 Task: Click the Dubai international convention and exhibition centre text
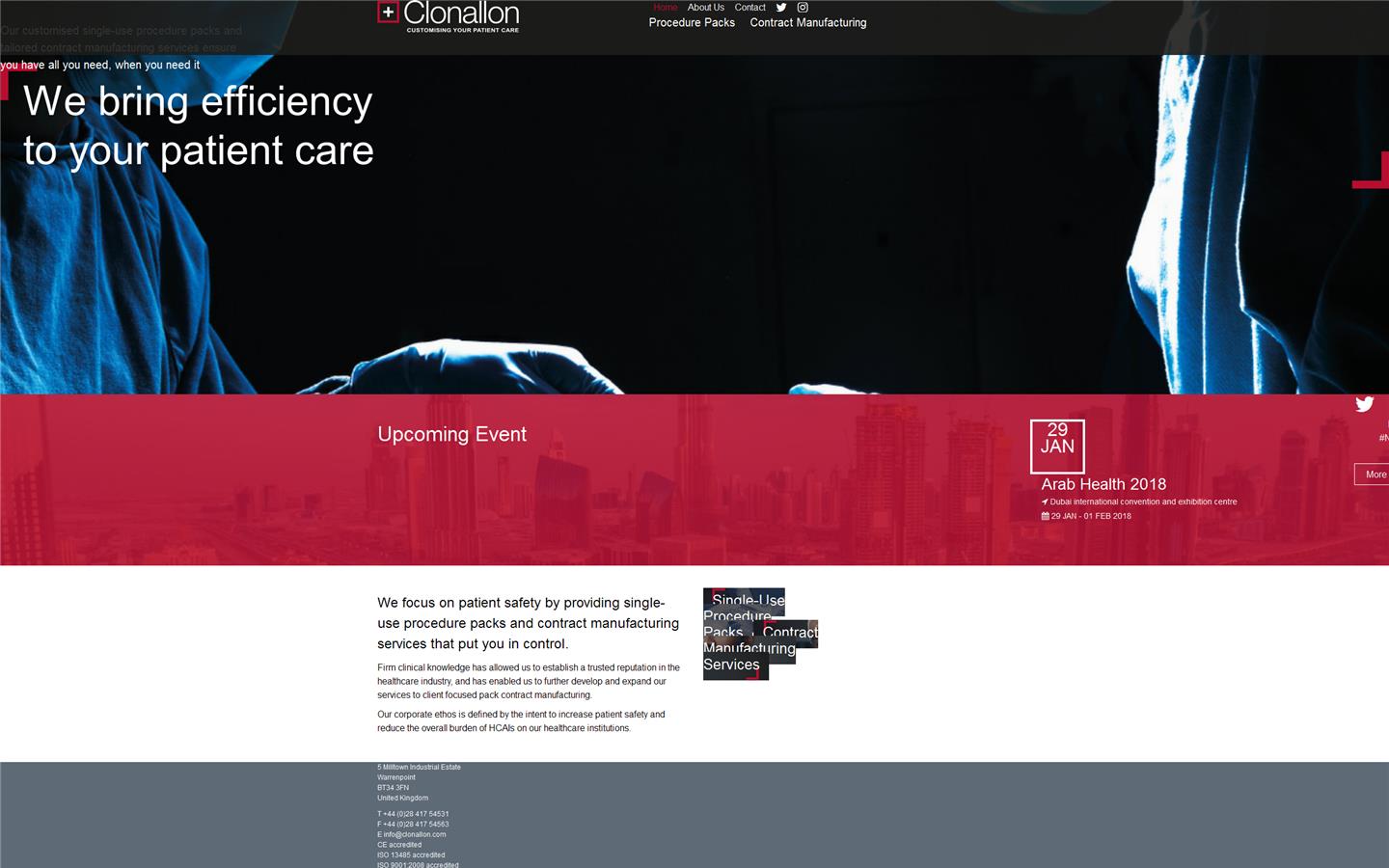(1143, 502)
